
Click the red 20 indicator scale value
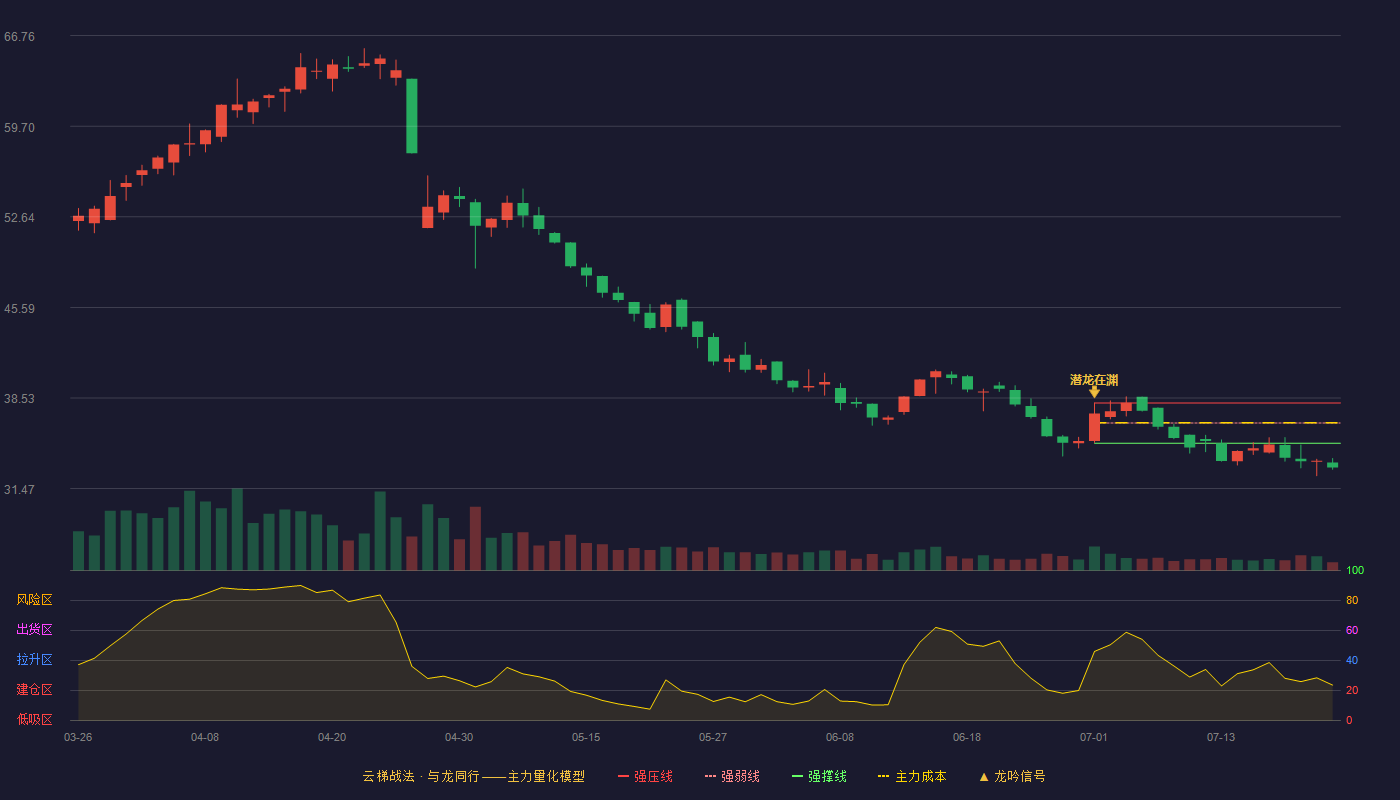pyautogui.click(x=1352, y=691)
